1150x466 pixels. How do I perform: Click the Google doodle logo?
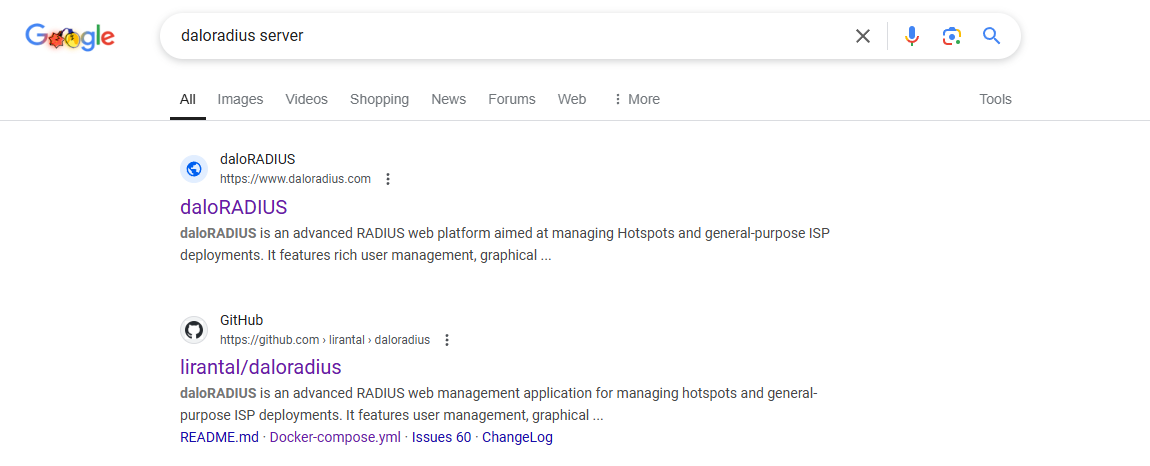tap(70, 37)
